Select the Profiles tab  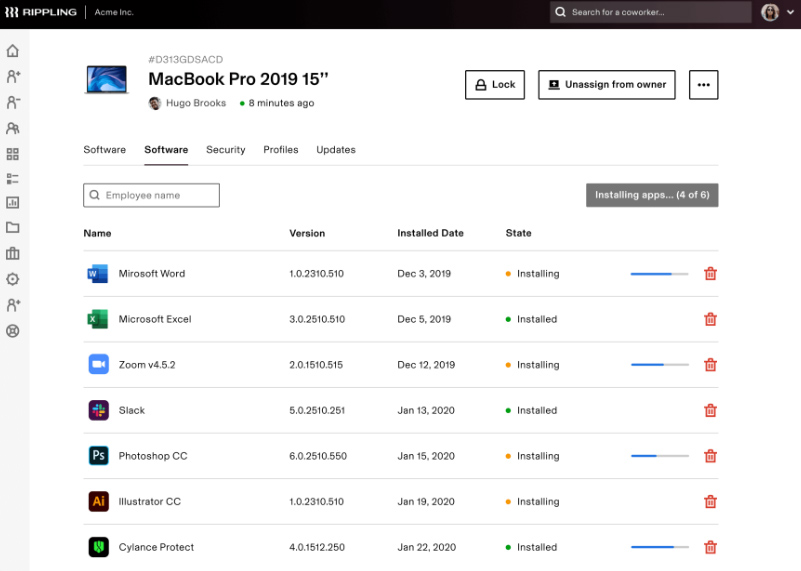[280, 150]
